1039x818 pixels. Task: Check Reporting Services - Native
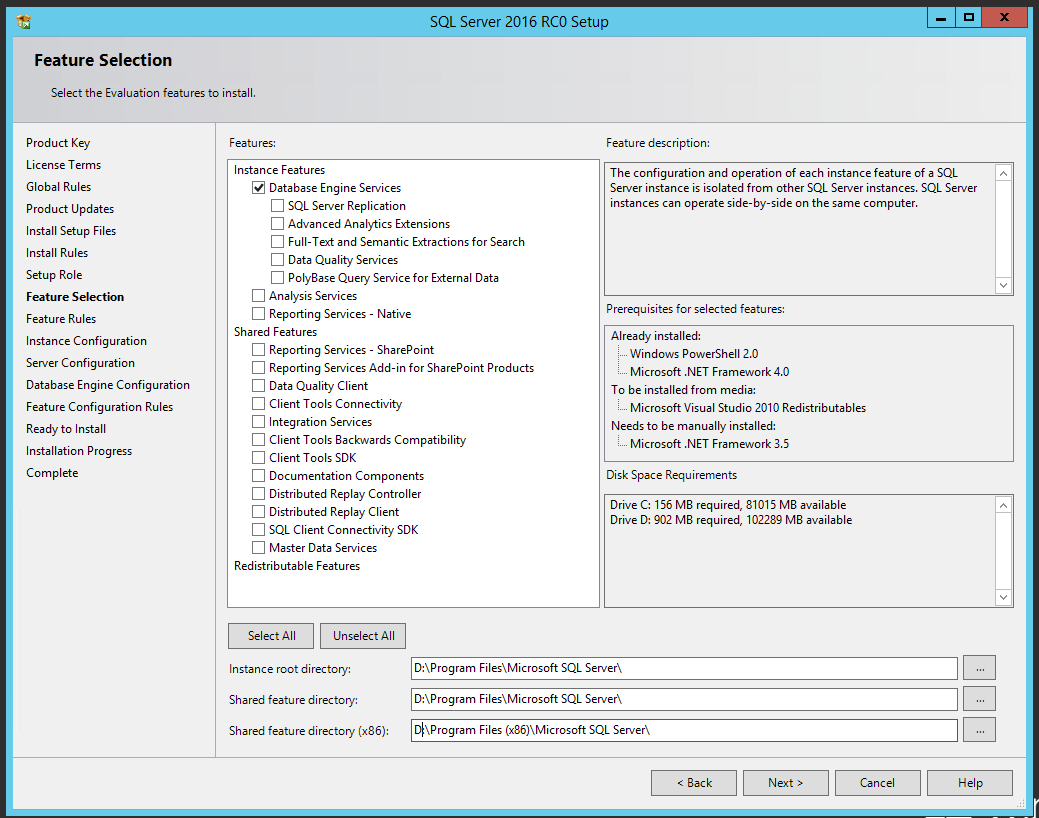pos(258,313)
